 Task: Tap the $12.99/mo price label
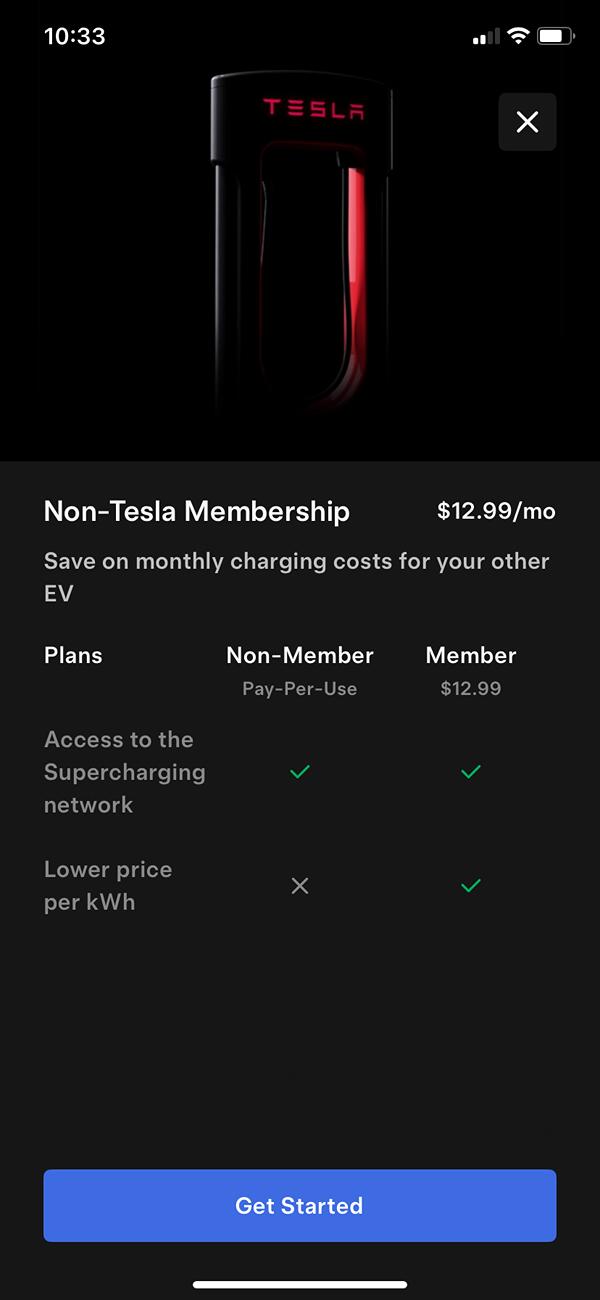(496, 511)
